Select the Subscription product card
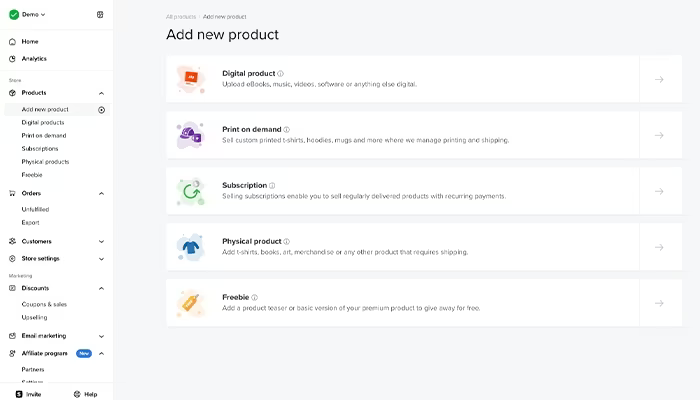This screenshot has height=400, width=700. coord(424,191)
